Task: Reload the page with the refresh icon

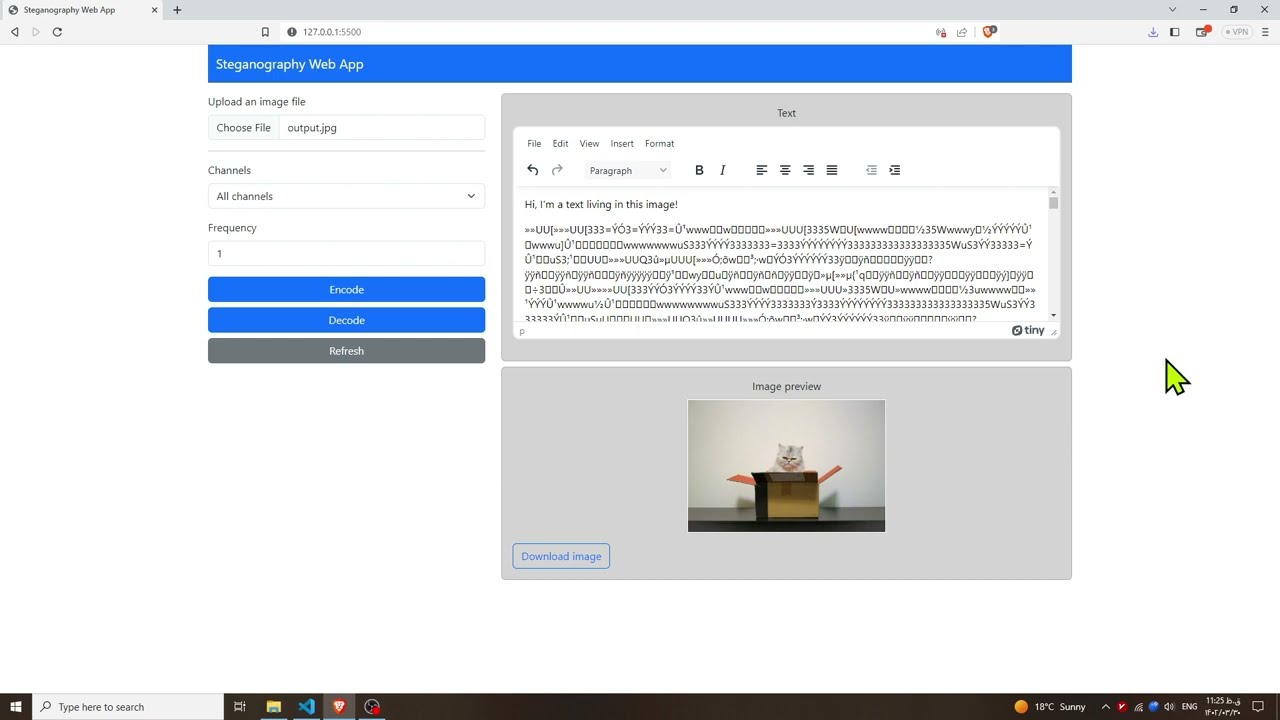Action: pos(57,32)
